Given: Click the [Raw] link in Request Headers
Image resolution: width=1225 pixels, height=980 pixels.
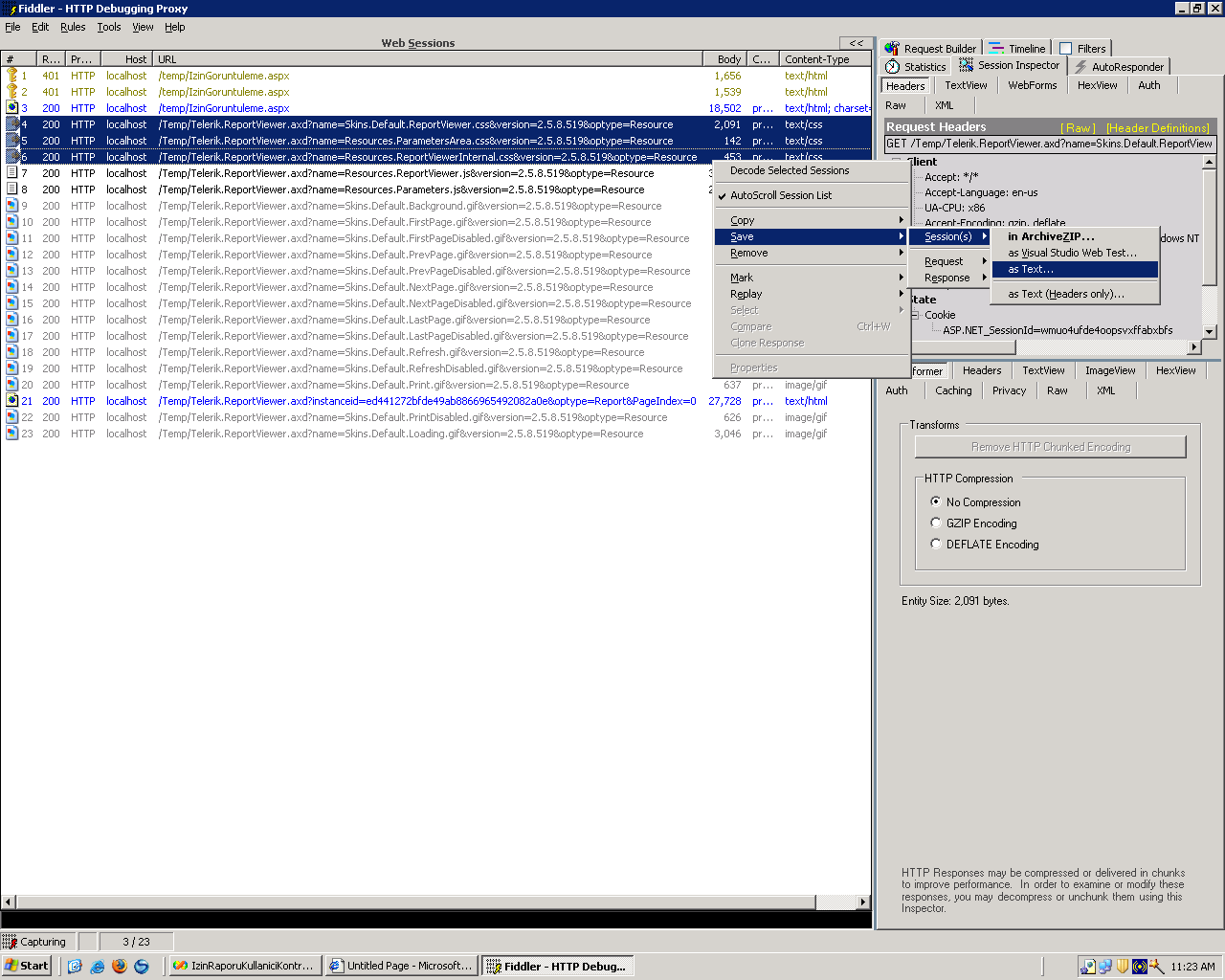Looking at the screenshot, I should click(1078, 127).
